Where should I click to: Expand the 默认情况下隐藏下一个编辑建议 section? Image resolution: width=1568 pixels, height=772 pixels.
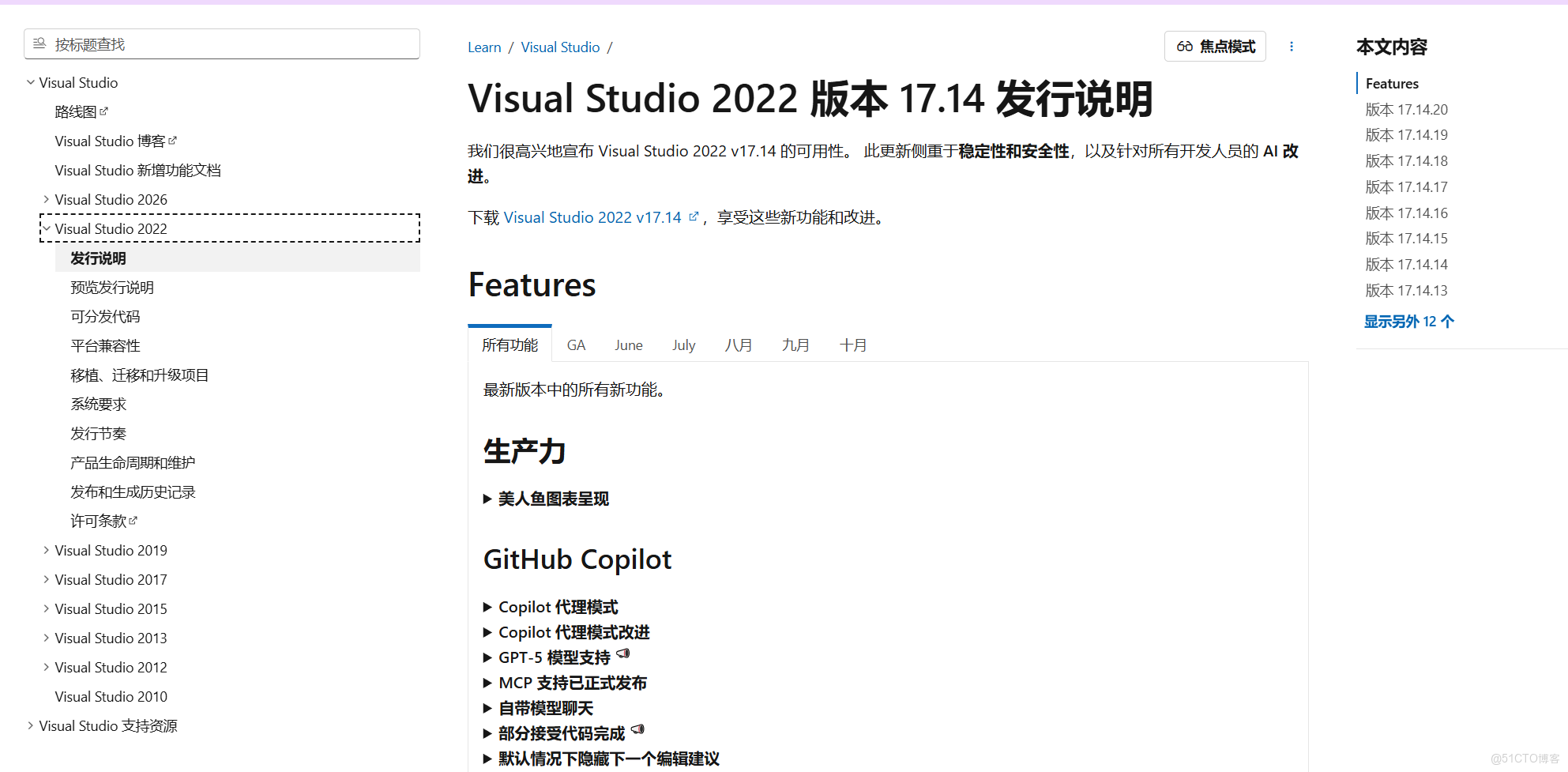601,759
